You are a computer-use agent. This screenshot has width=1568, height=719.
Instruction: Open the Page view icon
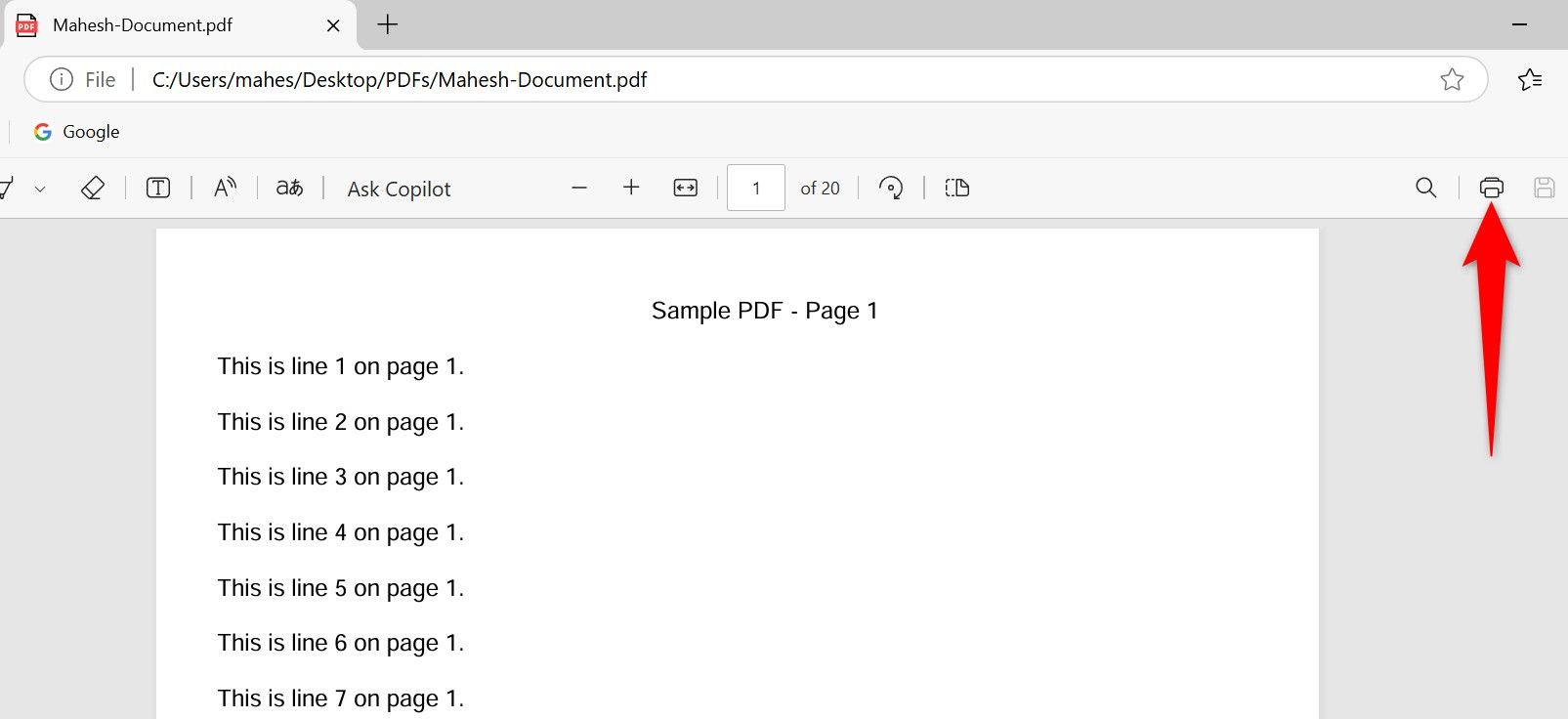957,188
